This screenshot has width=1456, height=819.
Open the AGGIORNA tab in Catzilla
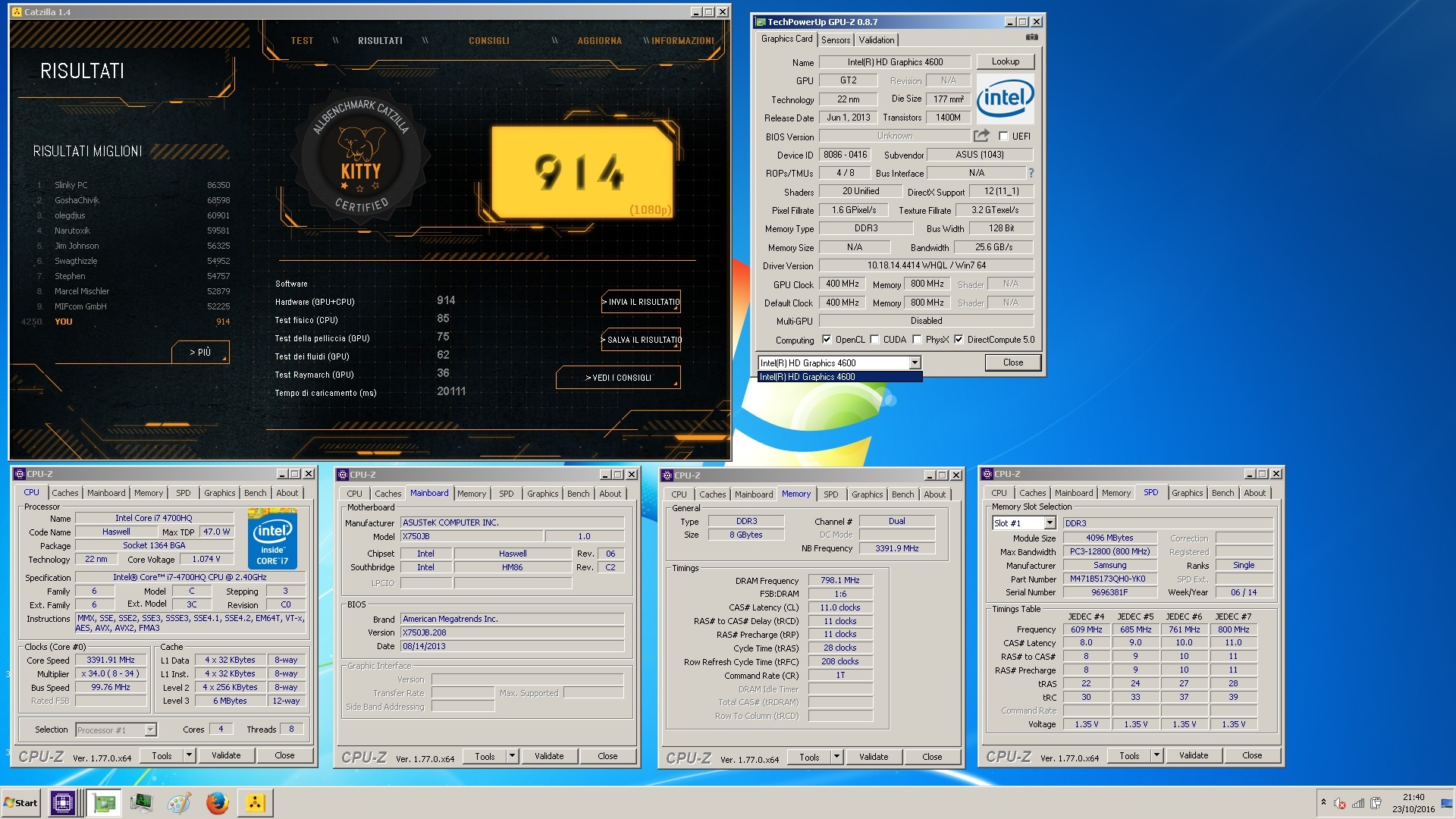coord(600,41)
